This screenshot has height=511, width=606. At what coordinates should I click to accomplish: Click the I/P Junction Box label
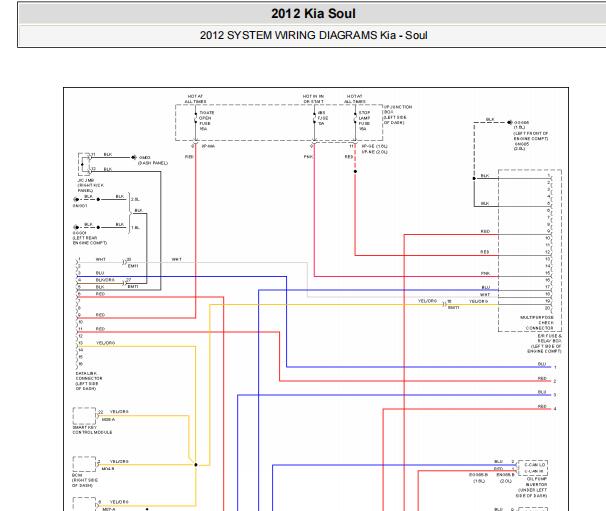(x=397, y=114)
